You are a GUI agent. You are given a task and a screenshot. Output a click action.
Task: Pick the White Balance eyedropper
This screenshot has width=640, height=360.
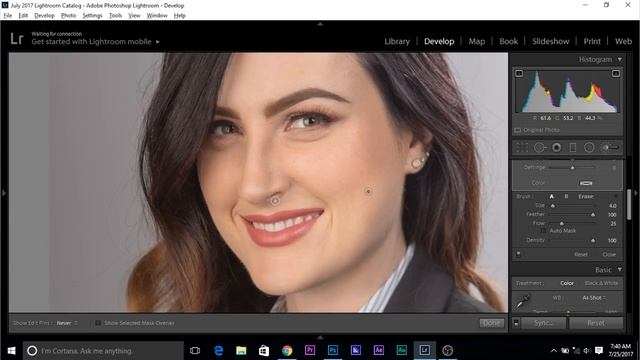[523, 302]
